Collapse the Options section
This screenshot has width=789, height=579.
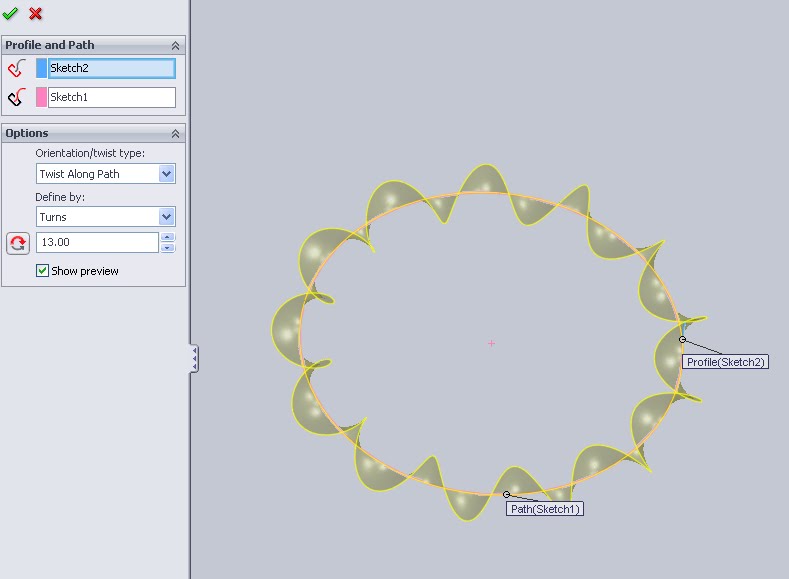(x=175, y=133)
